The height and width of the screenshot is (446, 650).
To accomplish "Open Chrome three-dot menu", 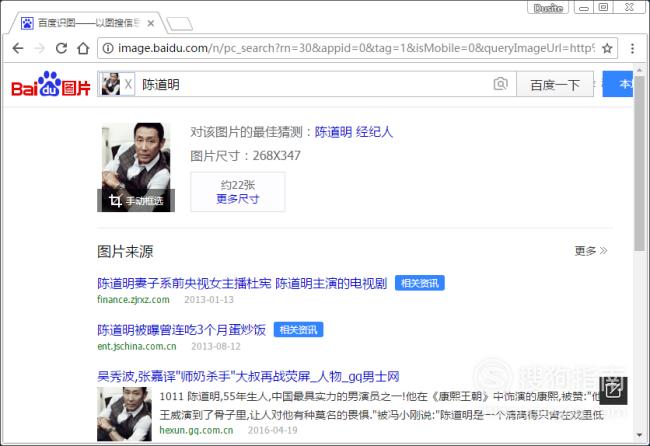I will (x=632, y=48).
